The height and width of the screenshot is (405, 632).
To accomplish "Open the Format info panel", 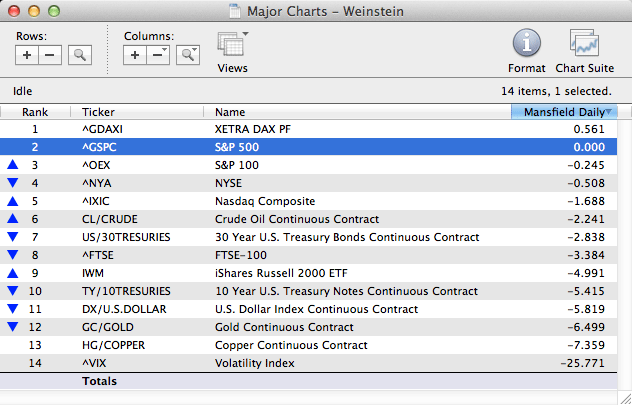I will point(527,44).
